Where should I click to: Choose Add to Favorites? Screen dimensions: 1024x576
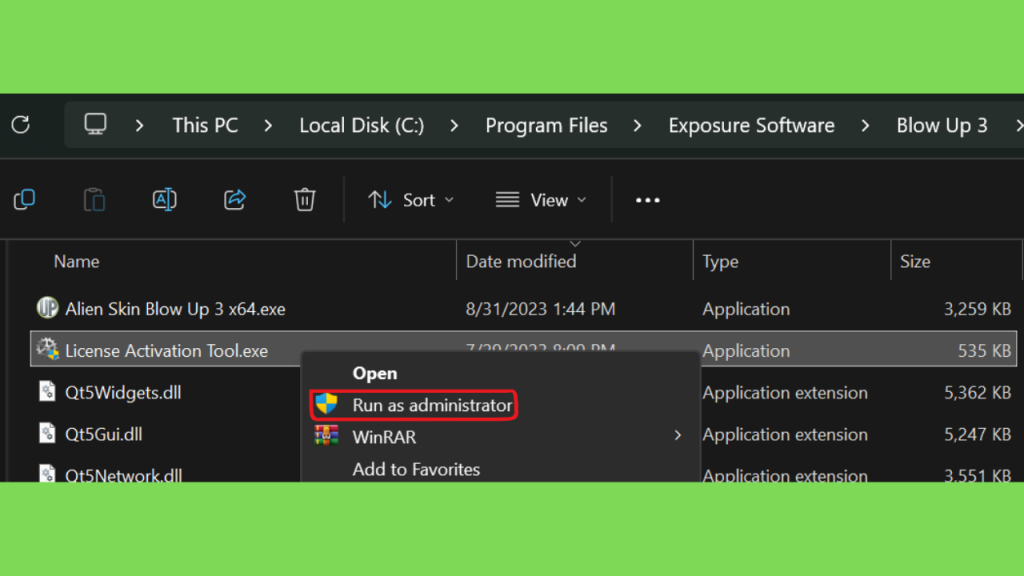pos(416,469)
